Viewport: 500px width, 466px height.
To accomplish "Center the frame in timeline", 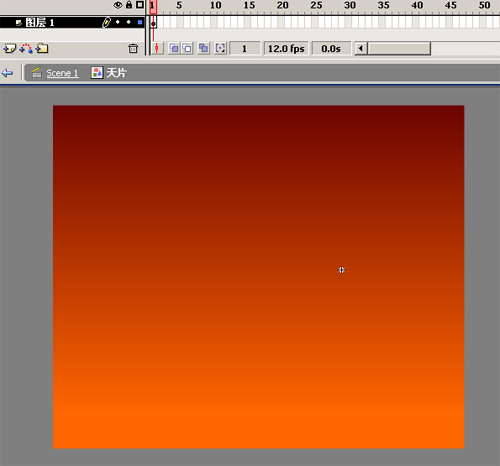I will 157,49.
